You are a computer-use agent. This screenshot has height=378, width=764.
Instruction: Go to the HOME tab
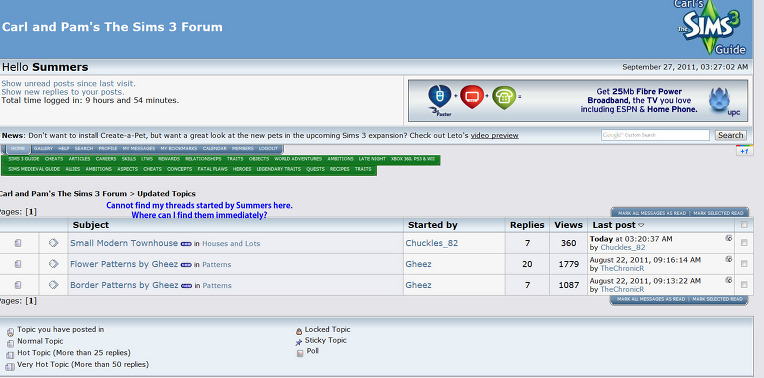[18, 149]
